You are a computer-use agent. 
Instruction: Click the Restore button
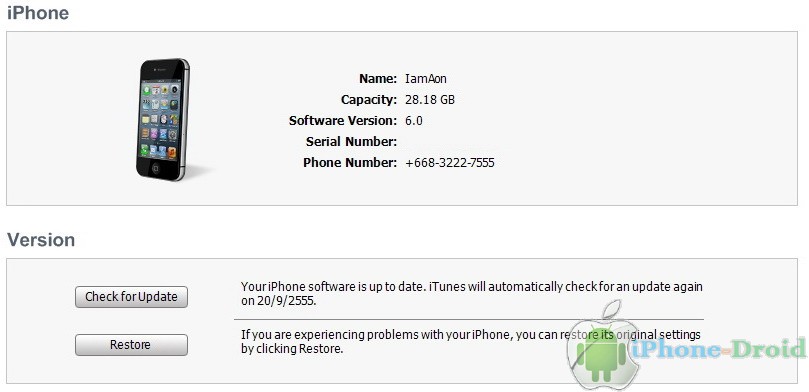click(x=131, y=345)
